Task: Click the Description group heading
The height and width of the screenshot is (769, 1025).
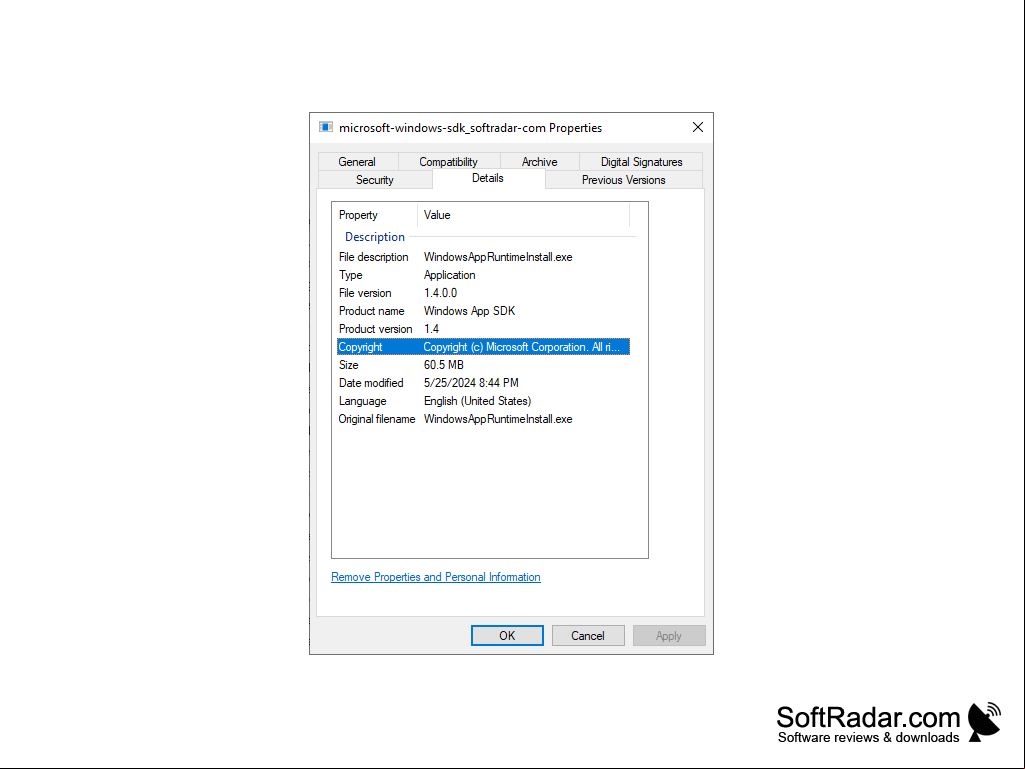Action: point(375,237)
